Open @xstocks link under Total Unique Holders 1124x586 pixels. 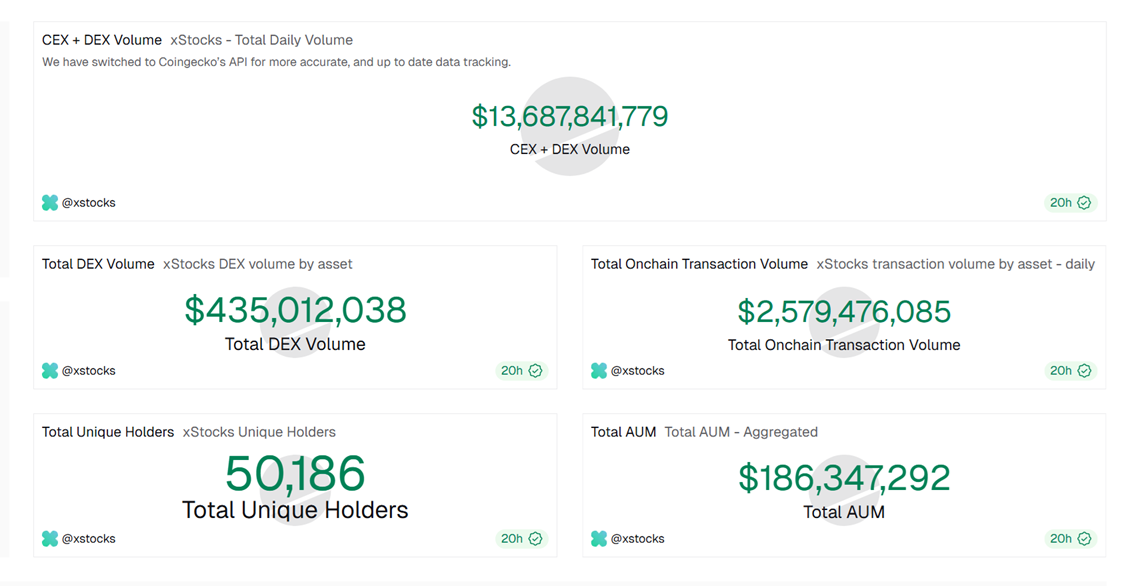89,539
